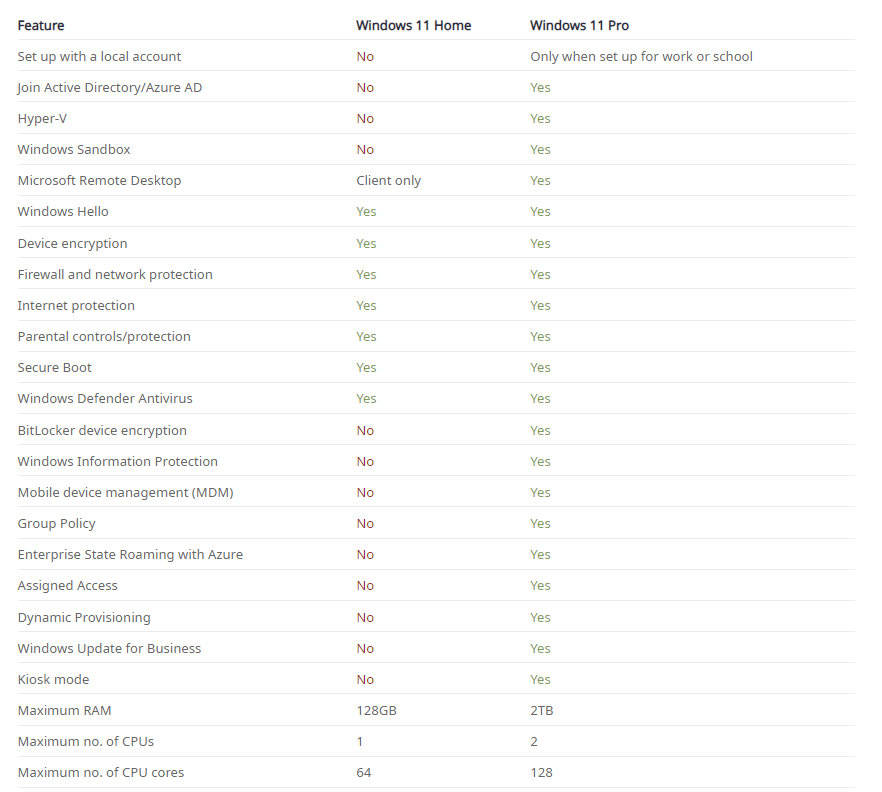Click the BitLocker device encryption label
Image resolution: width=882 pixels, height=792 pixels.
102,430
